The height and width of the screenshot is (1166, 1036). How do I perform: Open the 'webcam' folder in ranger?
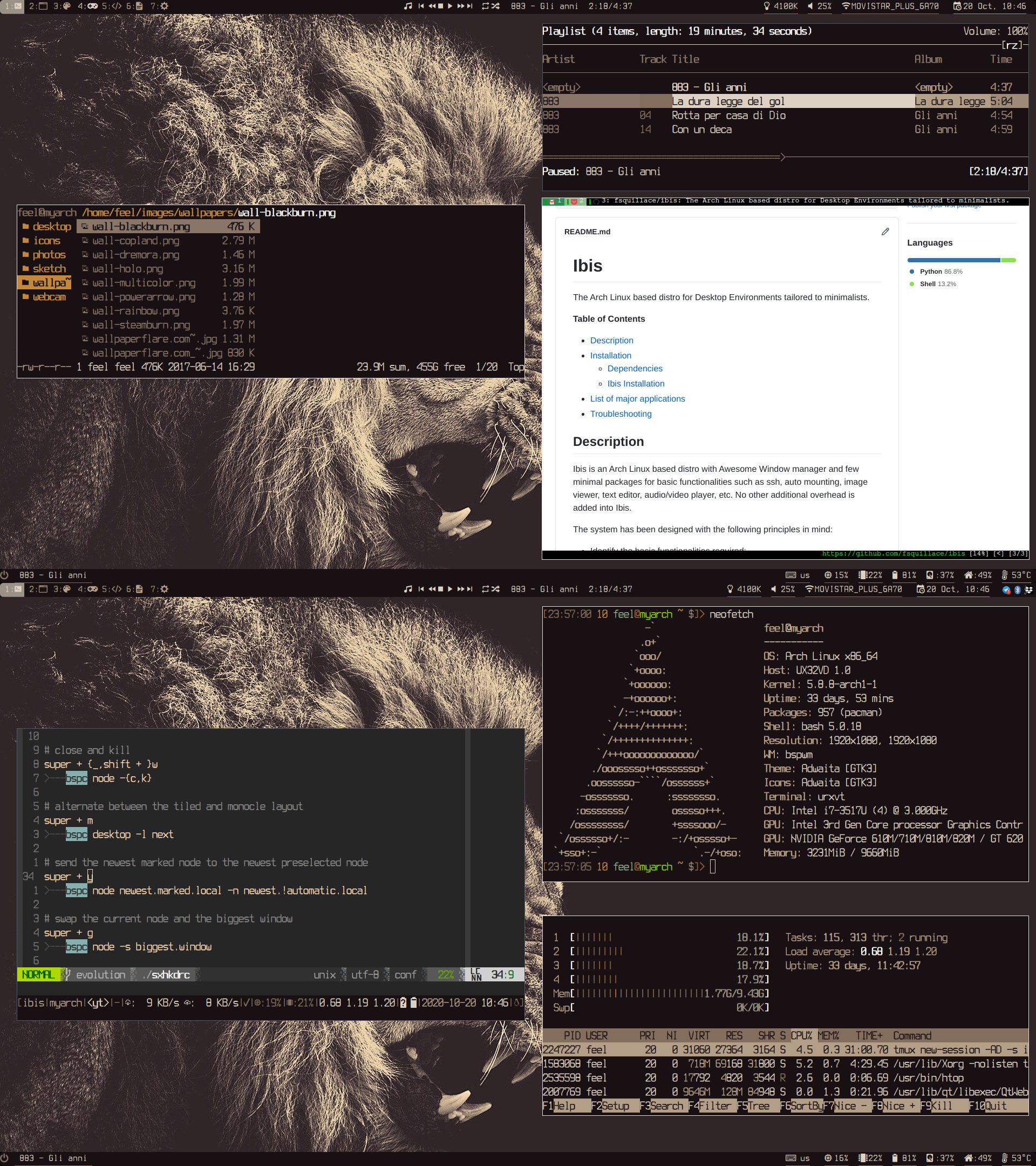point(44,297)
